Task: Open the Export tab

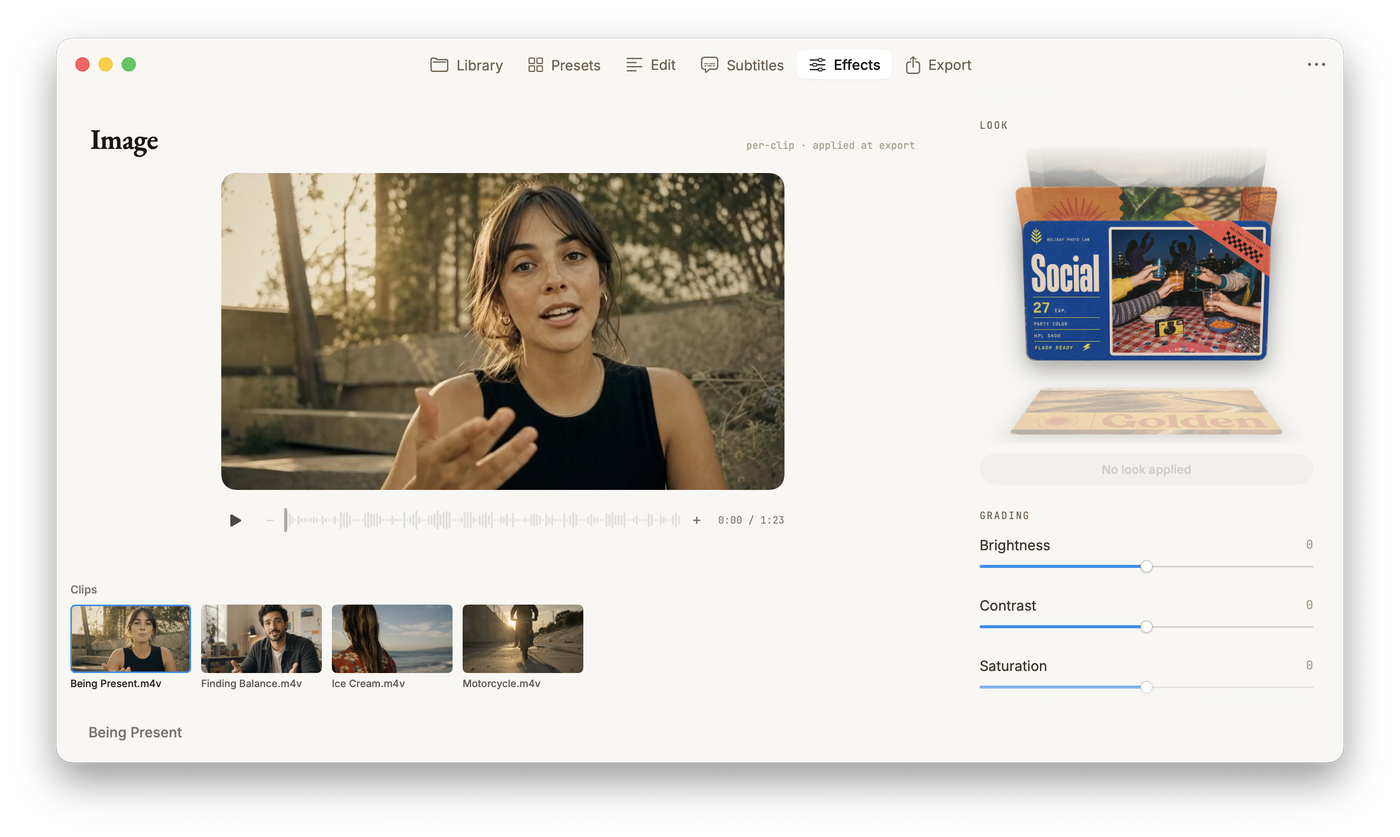Action: (938, 65)
